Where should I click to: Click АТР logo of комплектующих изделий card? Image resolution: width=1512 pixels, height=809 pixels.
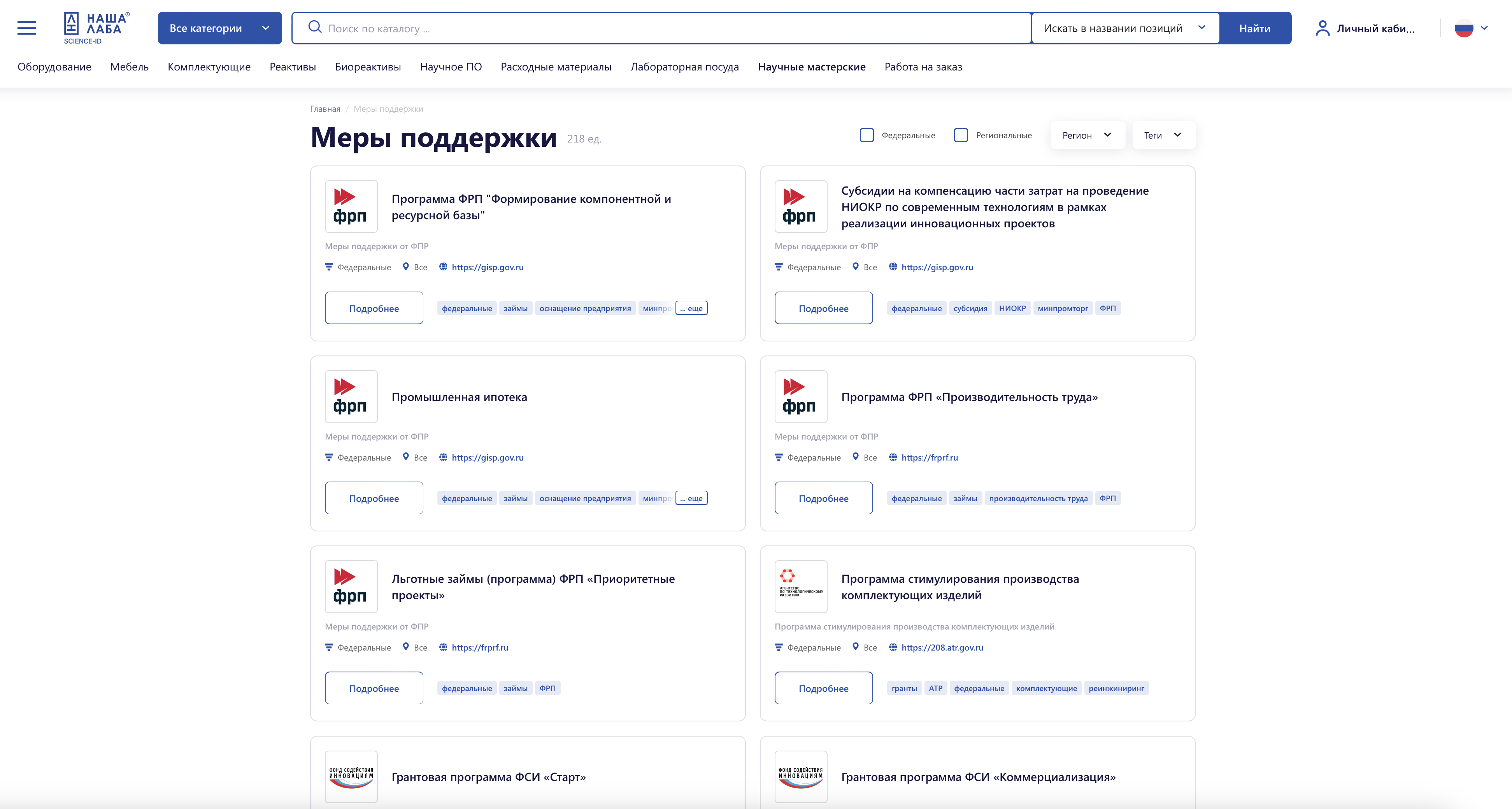pyautogui.click(x=801, y=586)
